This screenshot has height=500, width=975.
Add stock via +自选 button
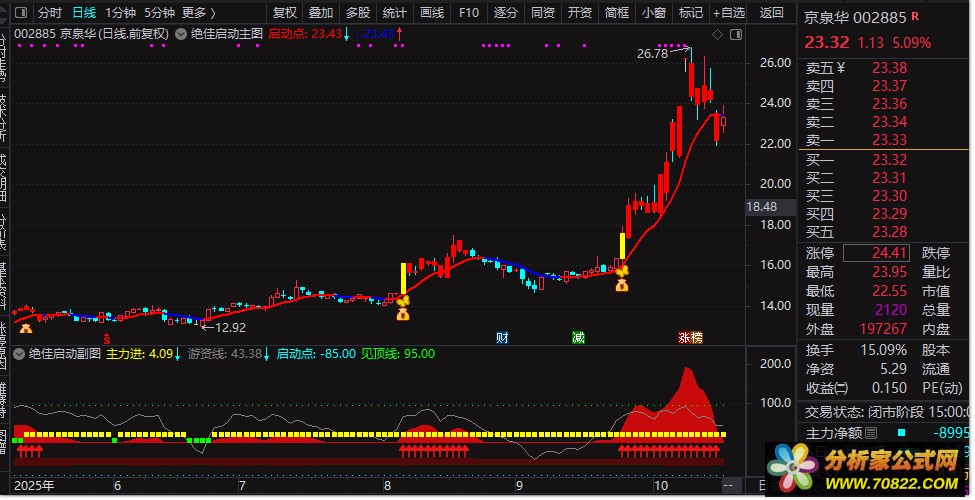(729, 12)
